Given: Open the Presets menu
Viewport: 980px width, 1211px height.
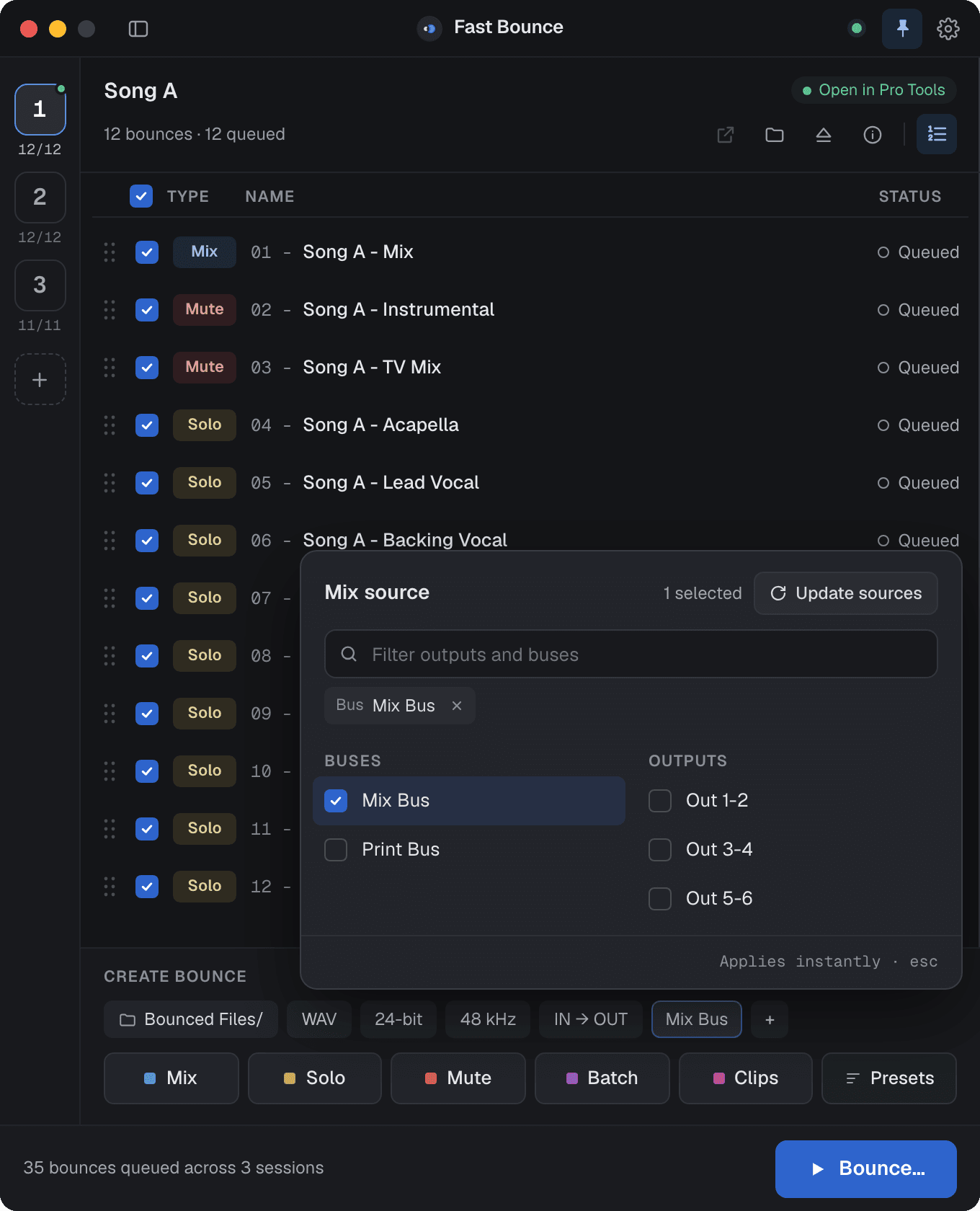Looking at the screenshot, I should tap(889, 1078).
